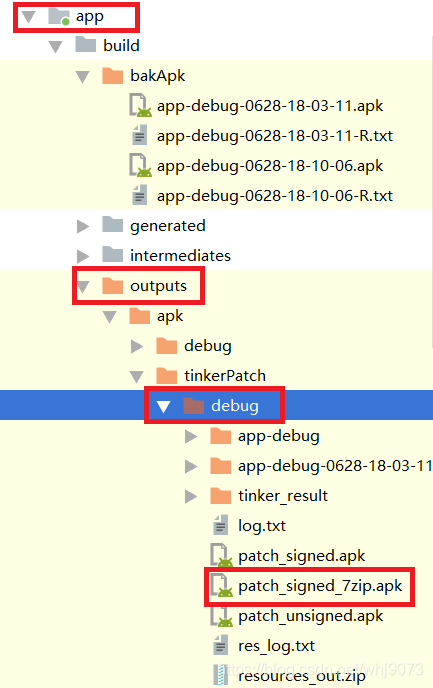Collapse the apk folder arrow
Image resolution: width=433 pixels, height=688 pixels.
110,317
